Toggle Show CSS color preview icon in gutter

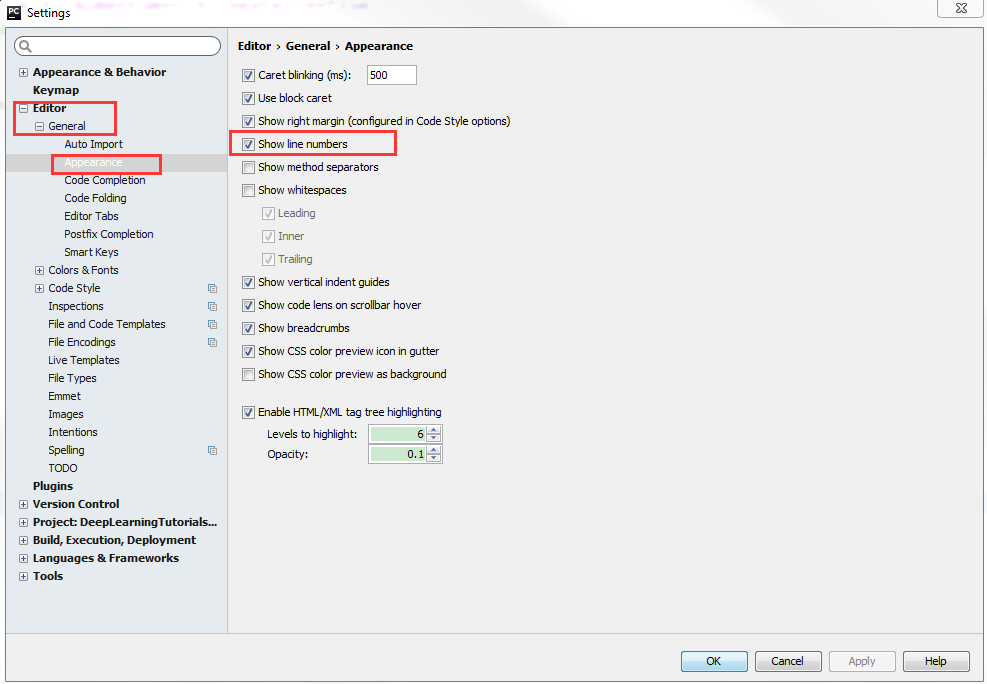[248, 351]
